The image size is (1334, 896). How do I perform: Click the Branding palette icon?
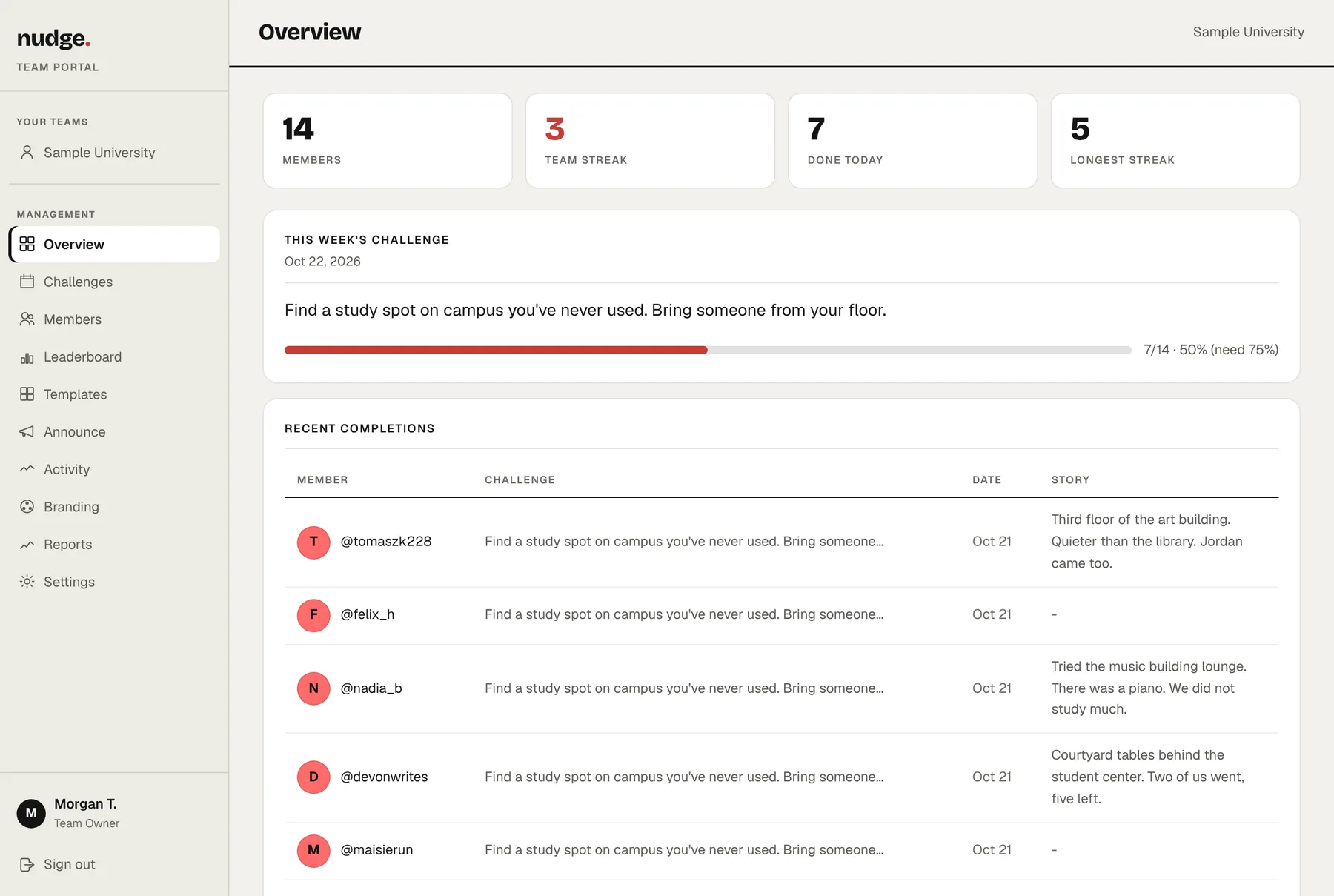(27, 507)
